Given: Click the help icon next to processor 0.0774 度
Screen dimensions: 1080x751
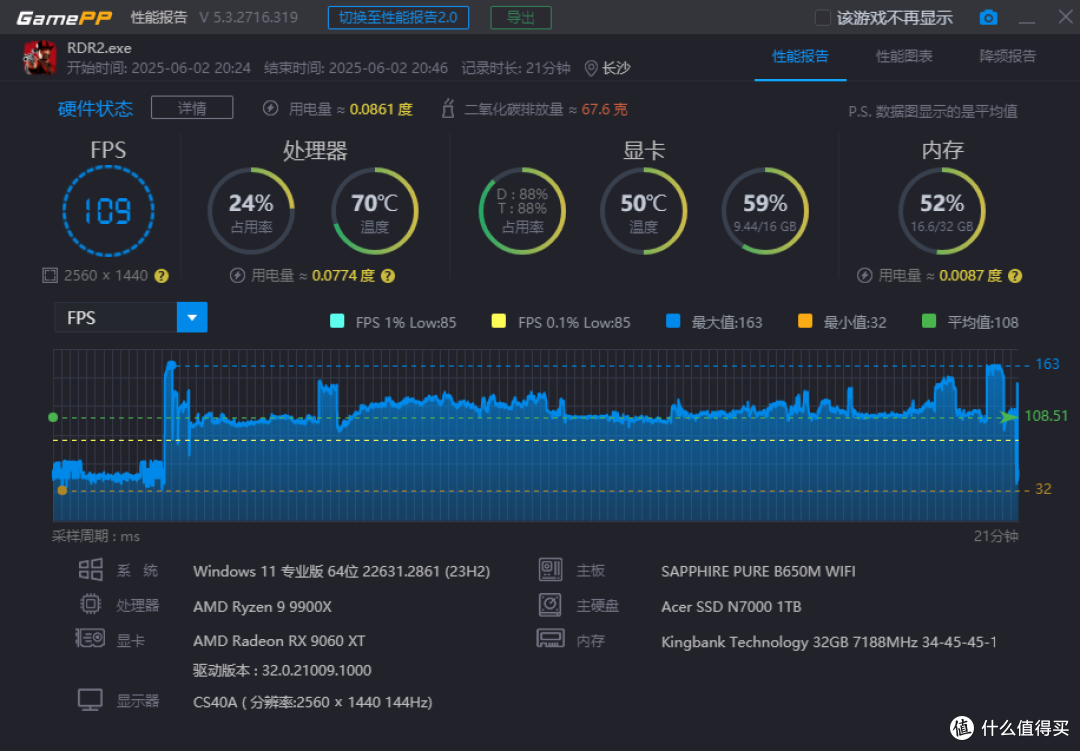Looking at the screenshot, I should tap(388, 276).
